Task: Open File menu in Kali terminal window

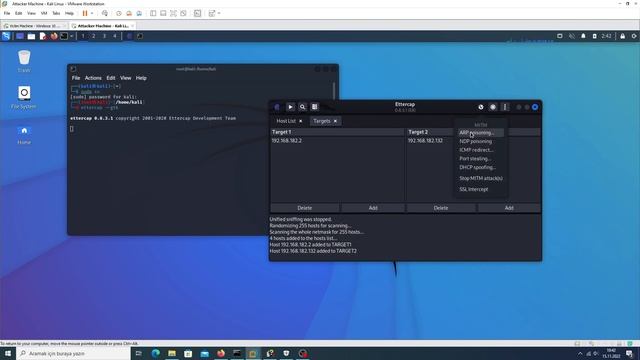Action: coord(76,78)
